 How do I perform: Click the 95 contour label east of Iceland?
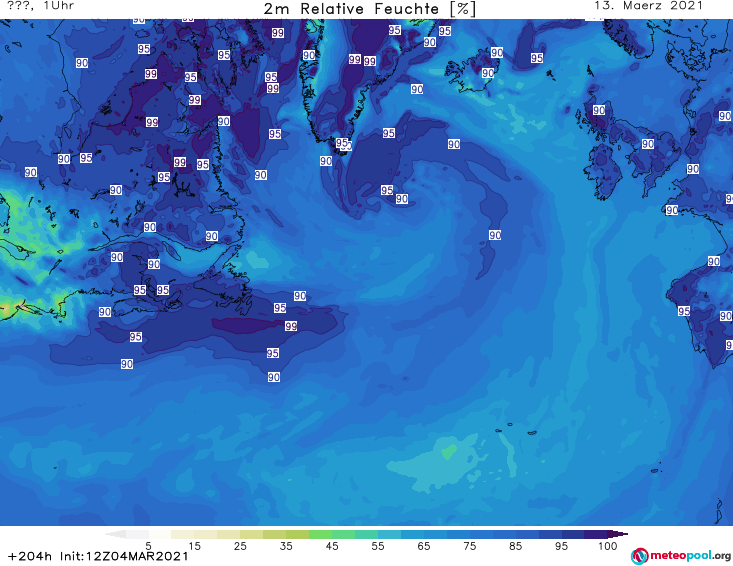(537, 57)
